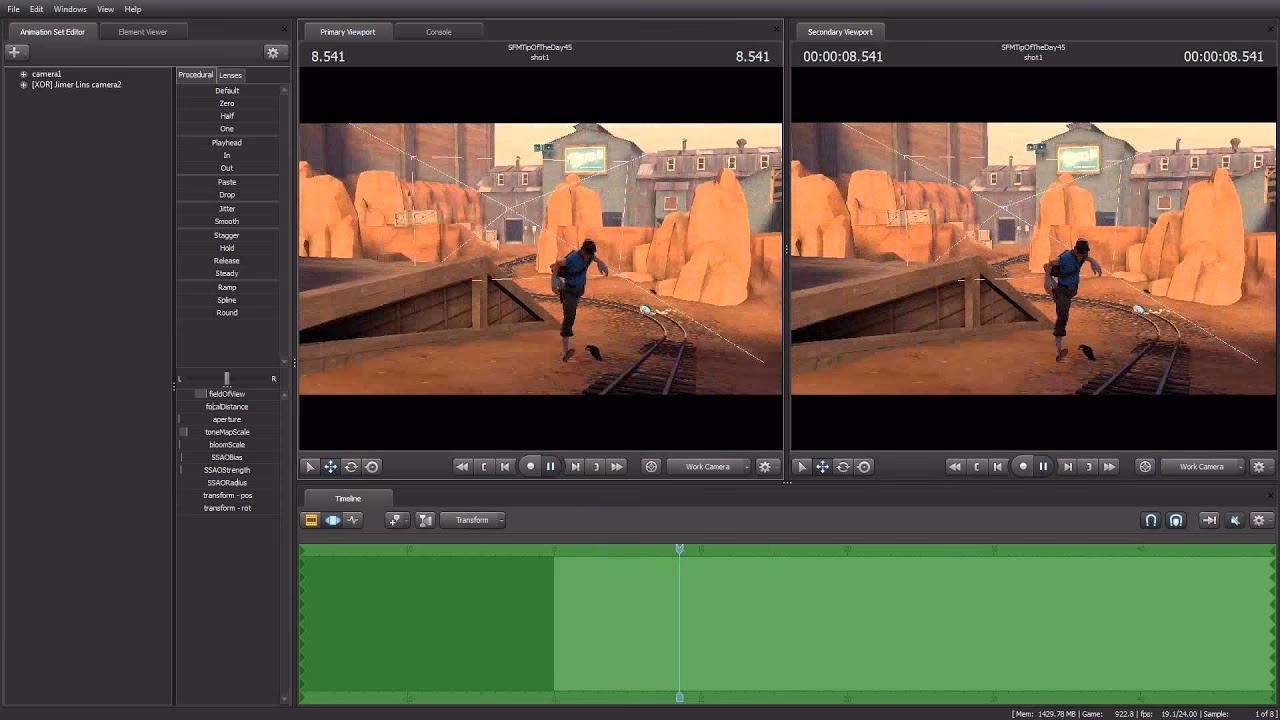The height and width of the screenshot is (720, 1280).
Task: Apply the Default procedural preset
Action: (227, 91)
